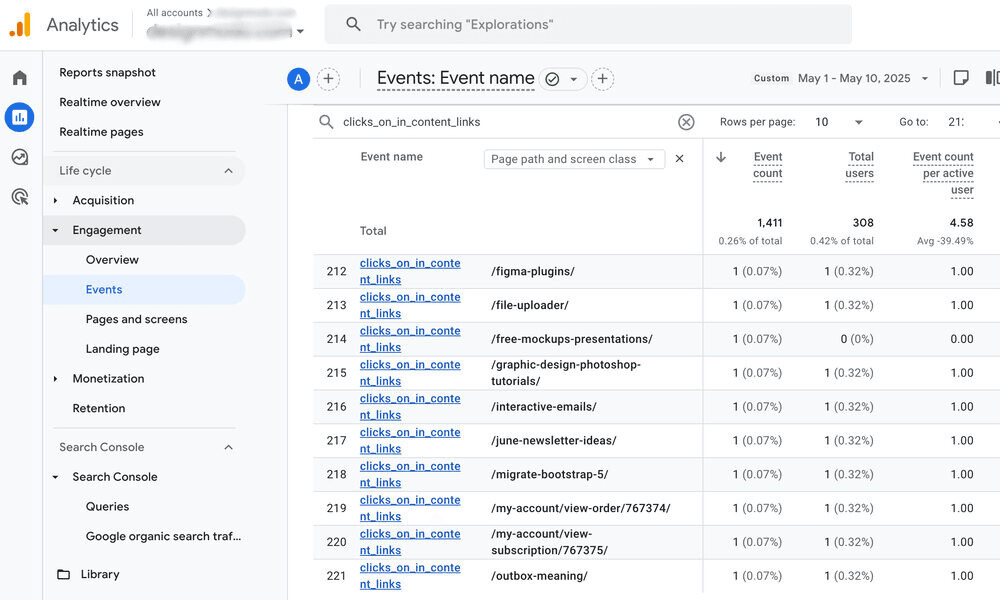The image size is (1000, 600).
Task: Select the Reports icon in left rail
Action: pos(20,117)
